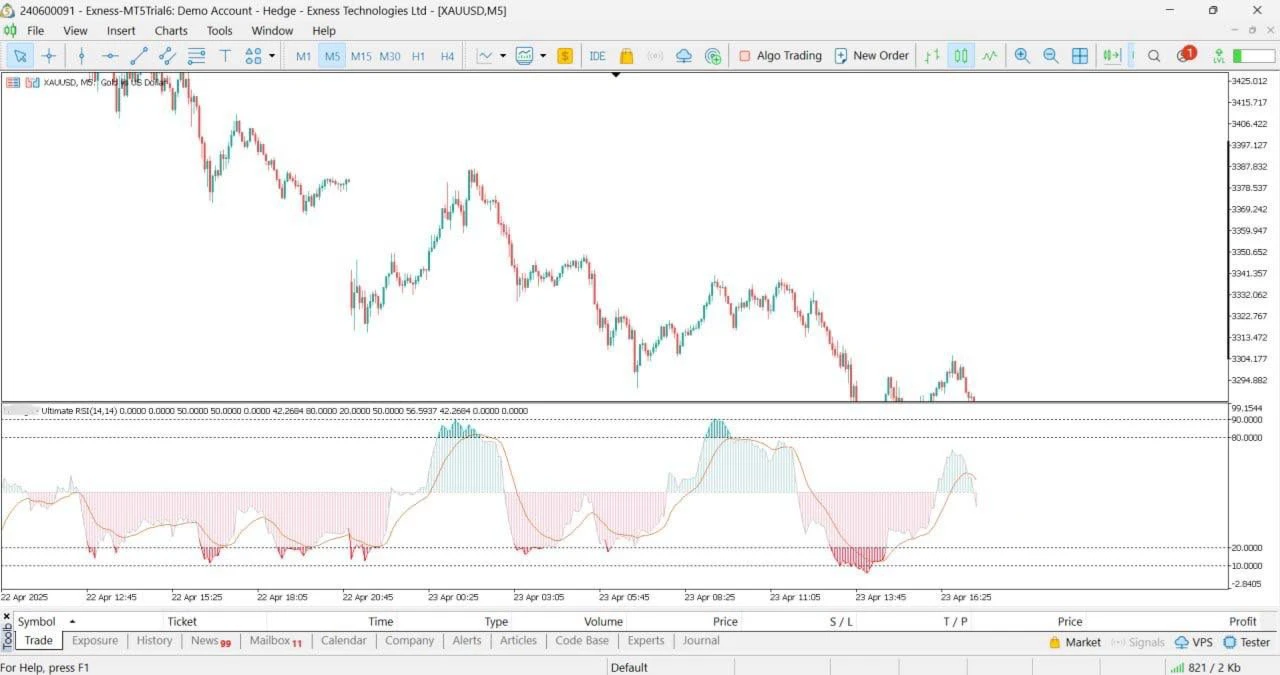The image size is (1280, 675).
Task: Click the signal subscribe plus icon
Action: click(713, 56)
